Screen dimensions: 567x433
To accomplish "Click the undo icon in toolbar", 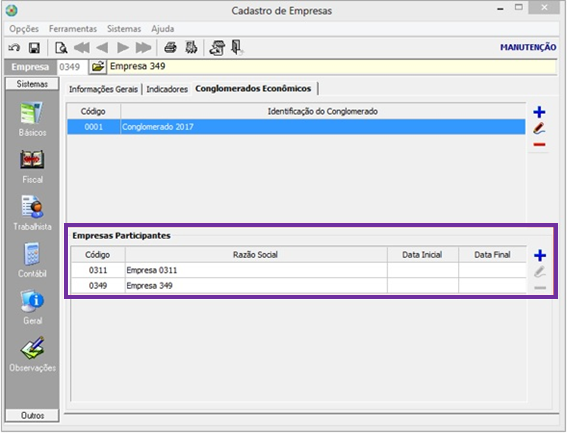I will 14,48.
